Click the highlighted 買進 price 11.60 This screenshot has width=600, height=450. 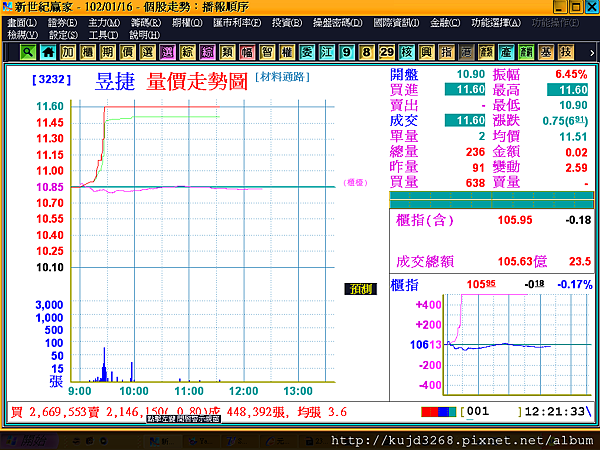point(465,90)
